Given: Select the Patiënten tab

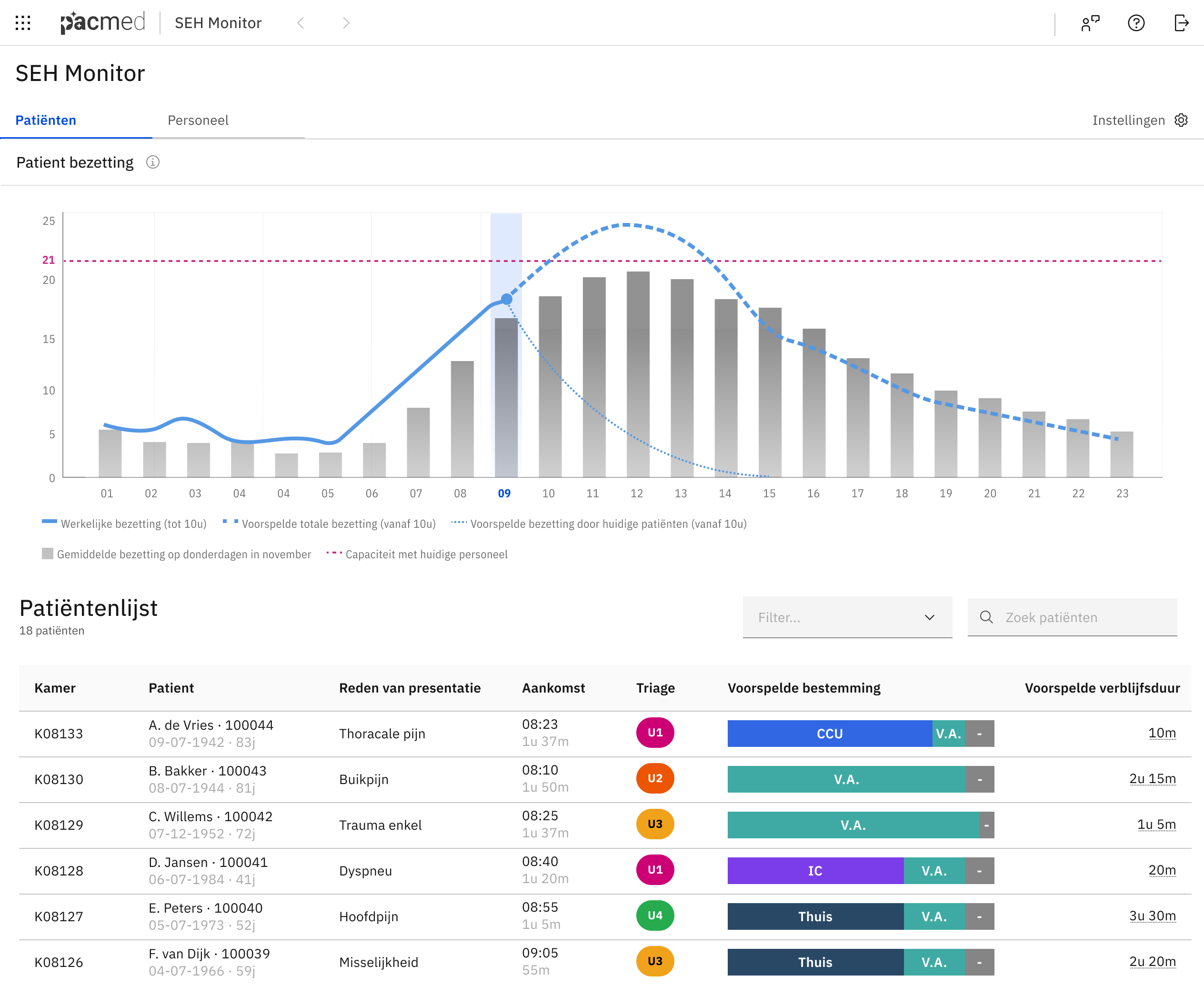Looking at the screenshot, I should click(x=45, y=120).
